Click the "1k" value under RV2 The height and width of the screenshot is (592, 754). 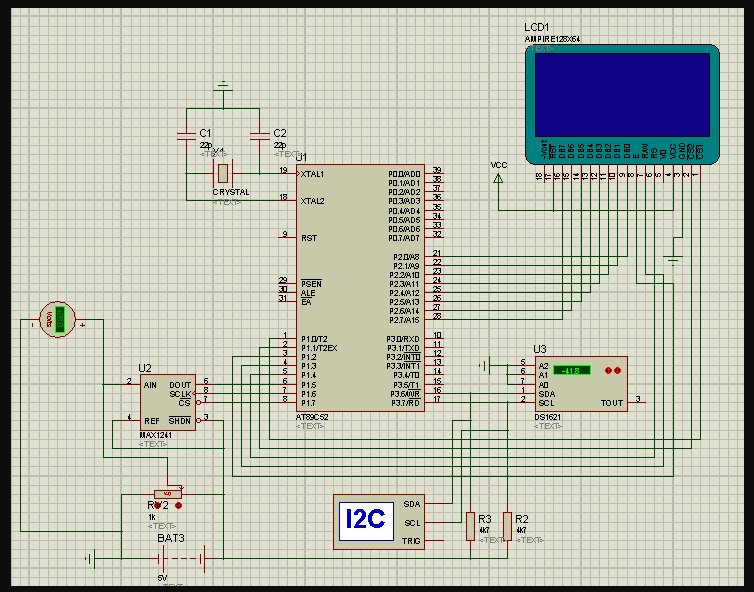coord(152,517)
